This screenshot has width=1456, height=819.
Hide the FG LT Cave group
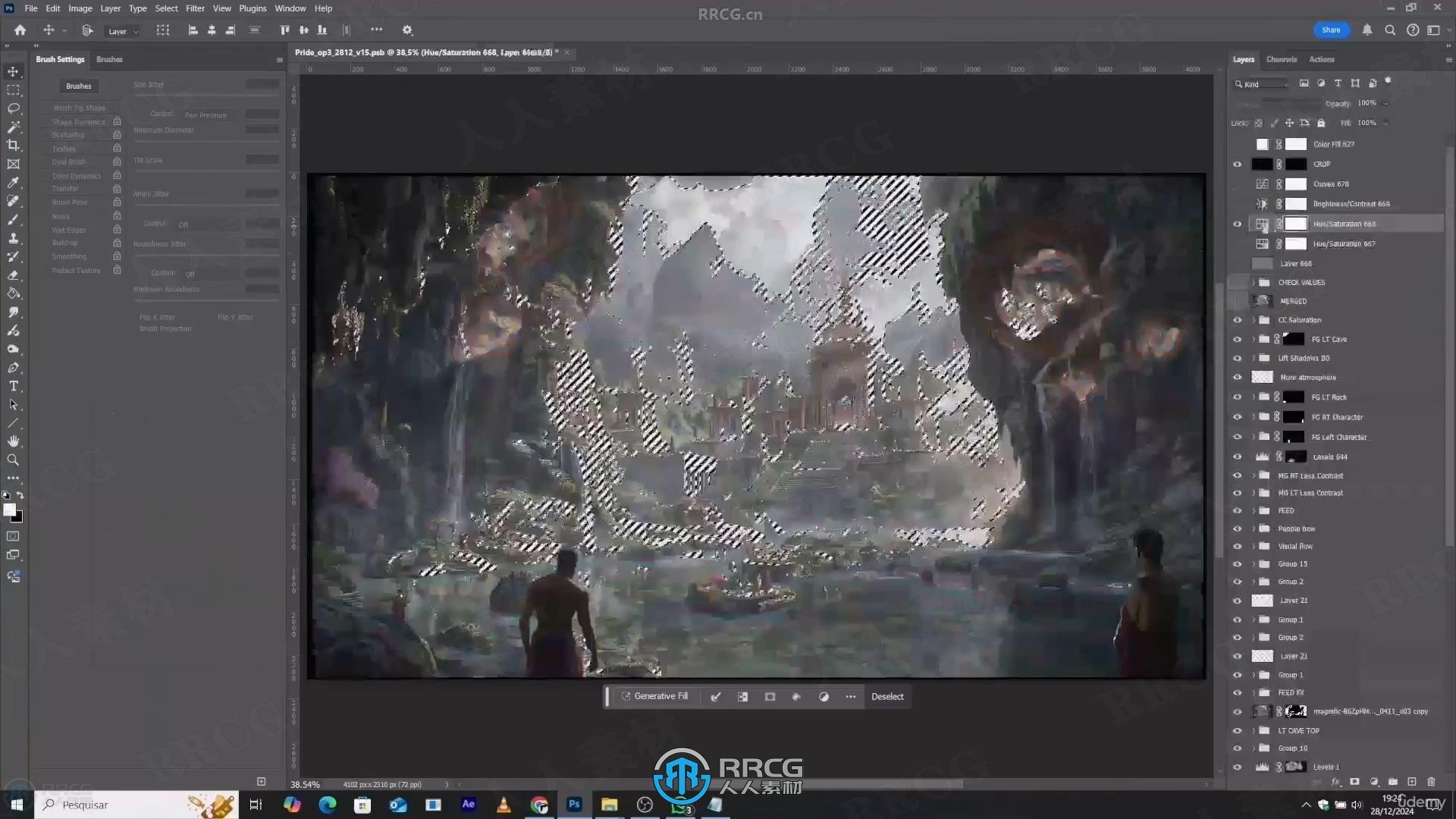coord(1237,339)
